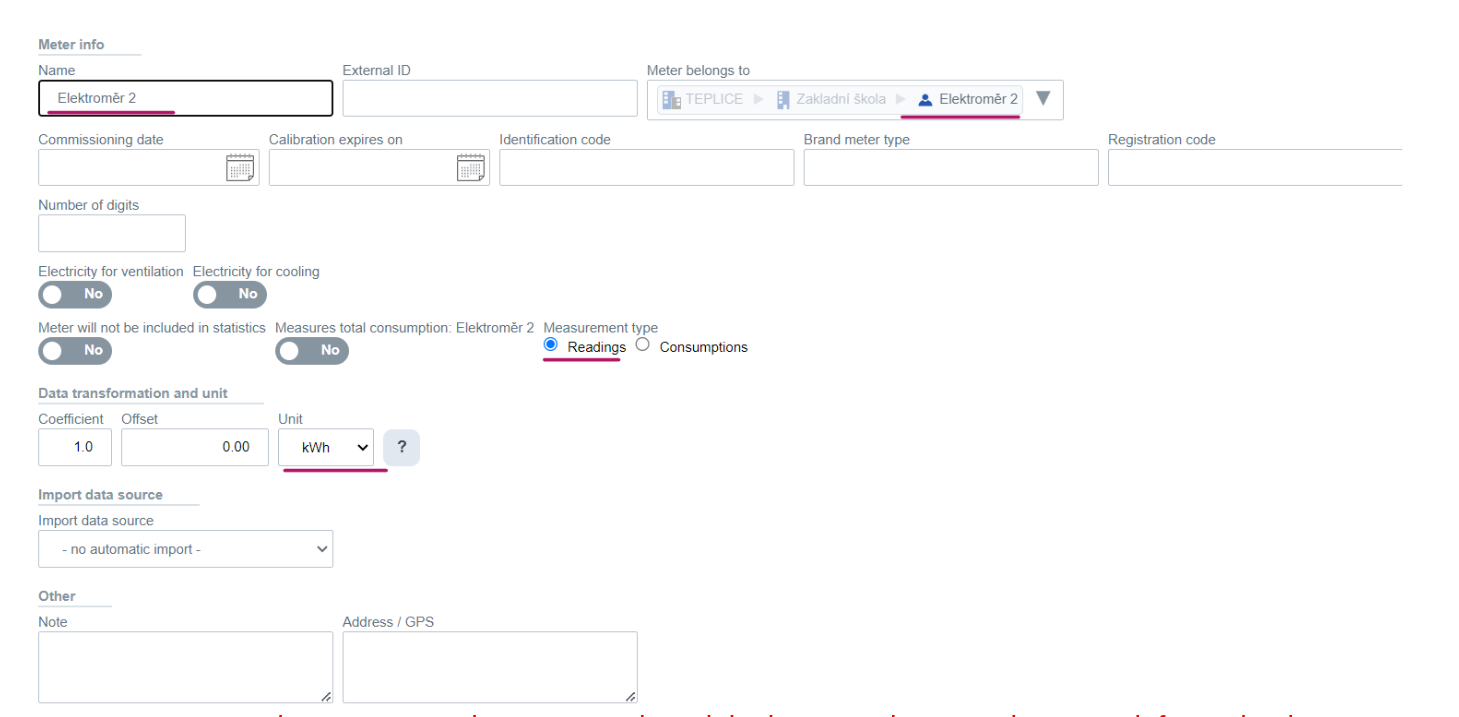Open the Import data source dropdown
The width and height of the screenshot is (1459, 717).
tap(185, 549)
